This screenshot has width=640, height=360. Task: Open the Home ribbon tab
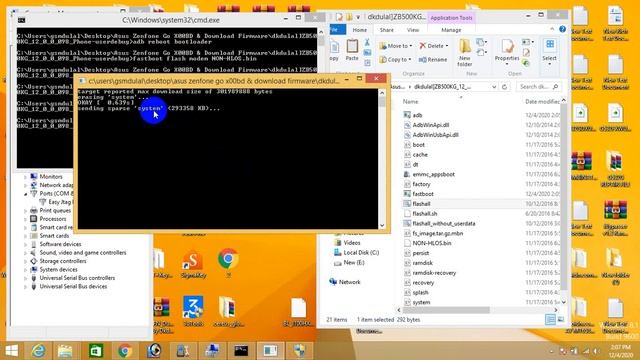(x=360, y=30)
